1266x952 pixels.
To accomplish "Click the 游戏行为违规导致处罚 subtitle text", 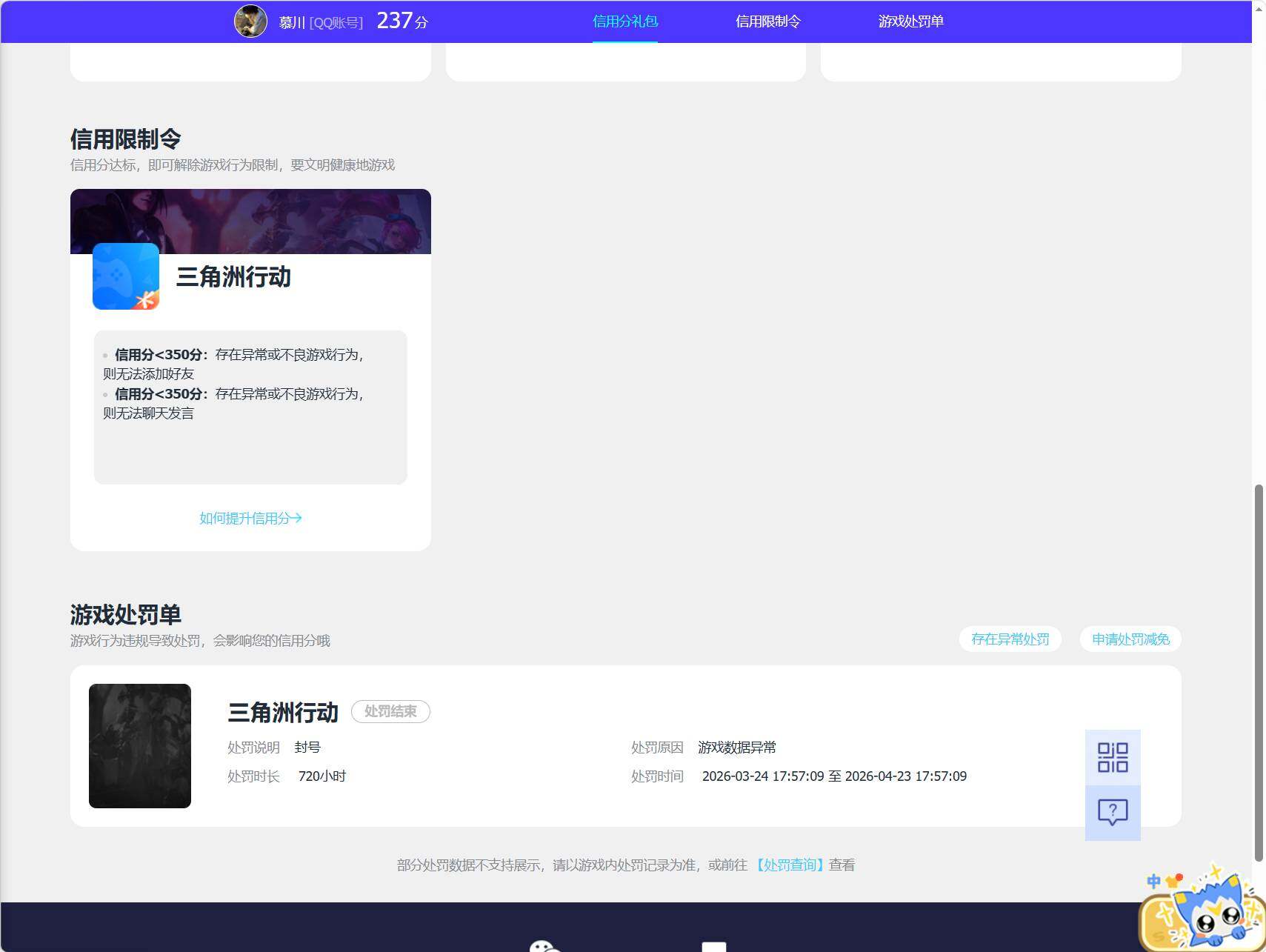I will coord(200,641).
